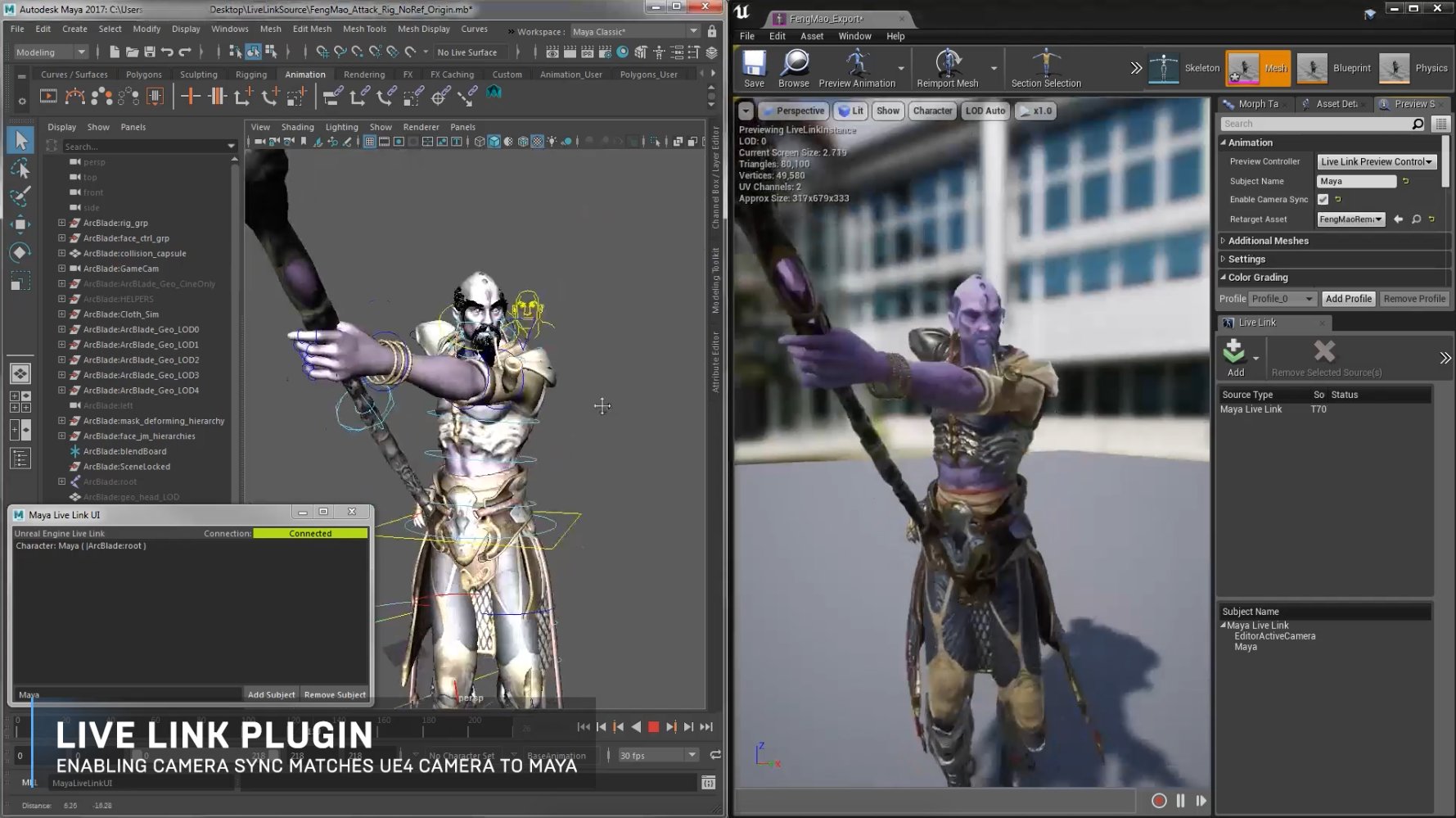Toggle the Perspective viewport mode button
1456x818 pixels.
tap(793, 111)
